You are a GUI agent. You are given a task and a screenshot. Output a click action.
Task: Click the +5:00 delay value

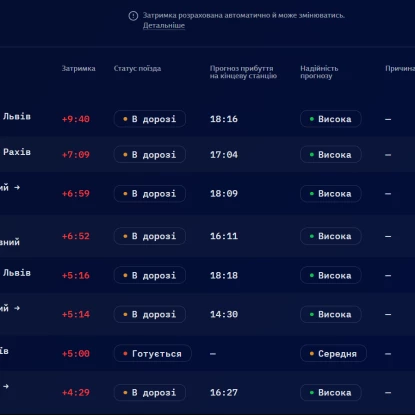(x=76, y=354)
